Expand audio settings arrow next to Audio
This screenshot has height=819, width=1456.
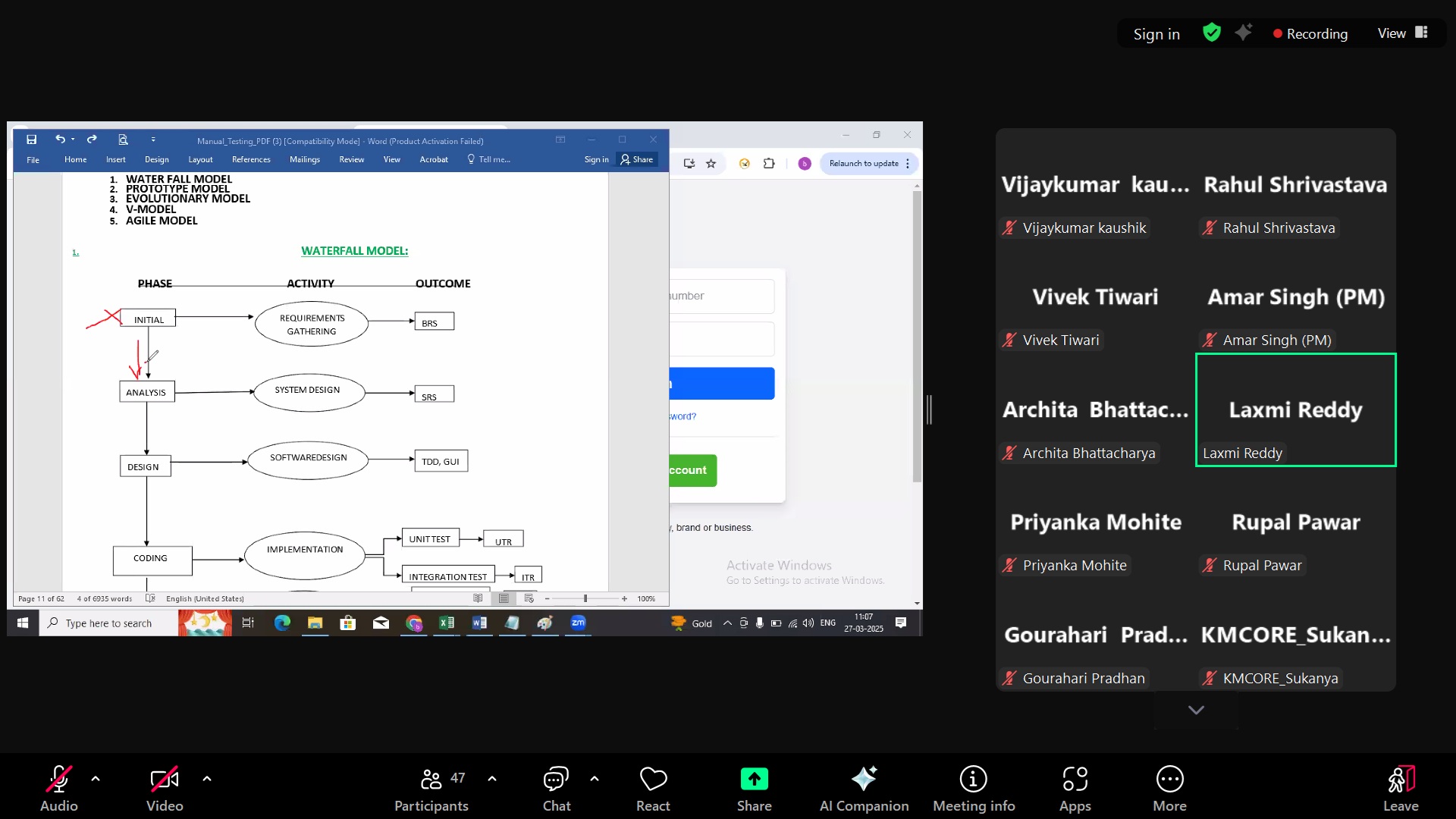pyautogui.click(x=96, y=778)
